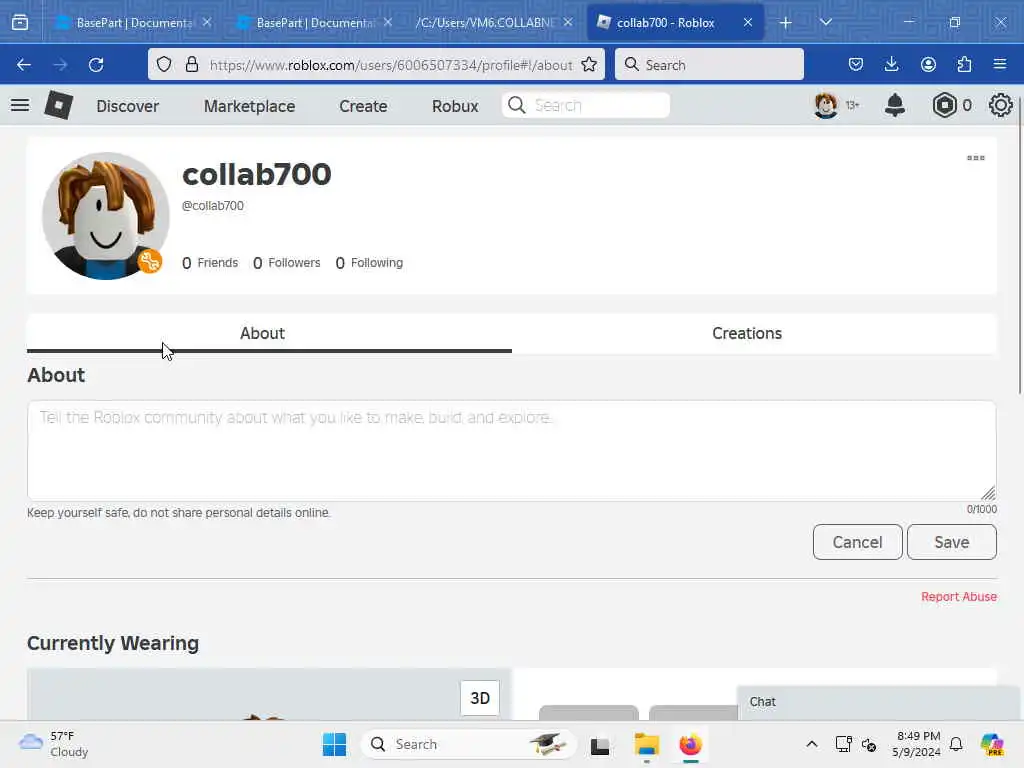Bookmark this page with the star icon
This screenshot has height=768, width=1024.
[x=589, y=64]
